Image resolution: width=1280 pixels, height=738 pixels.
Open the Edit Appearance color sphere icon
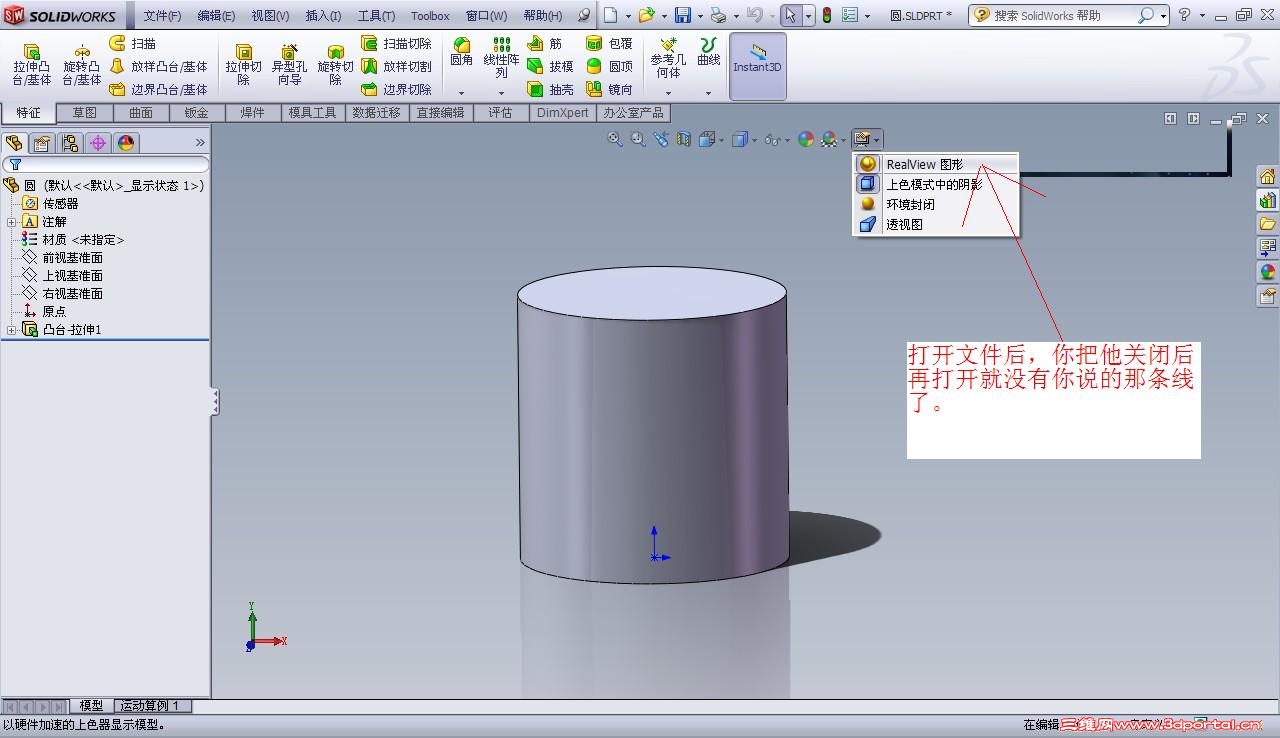point(805,140)
